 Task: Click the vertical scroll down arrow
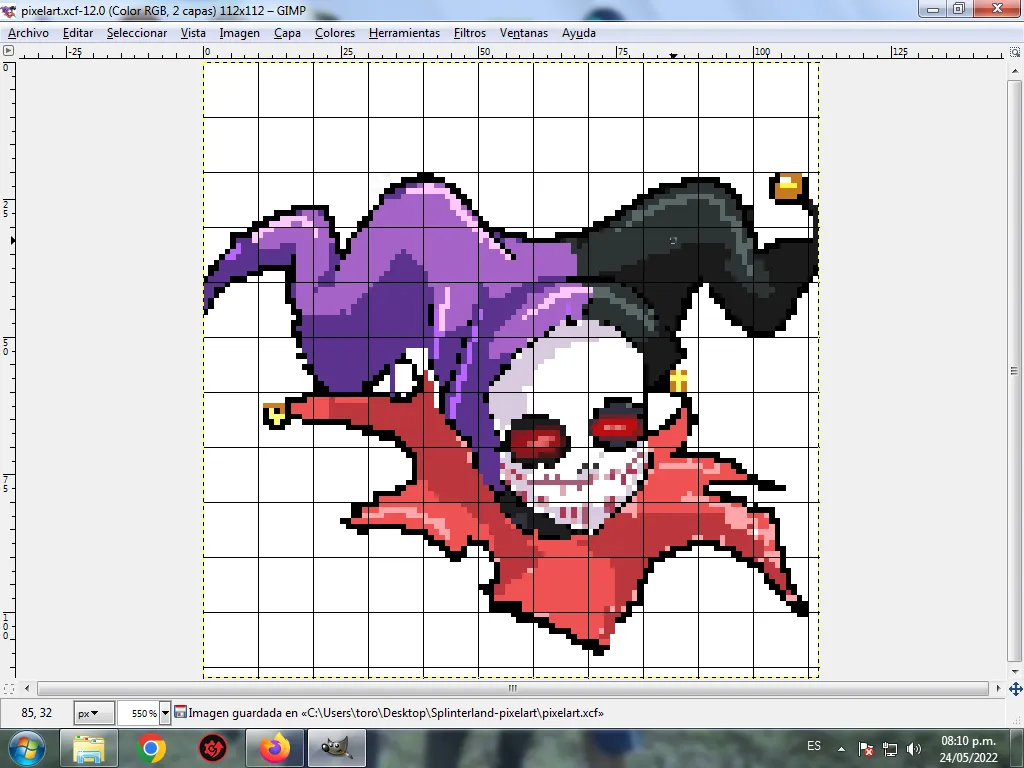pyautogui.click(x=1014, y=671)
